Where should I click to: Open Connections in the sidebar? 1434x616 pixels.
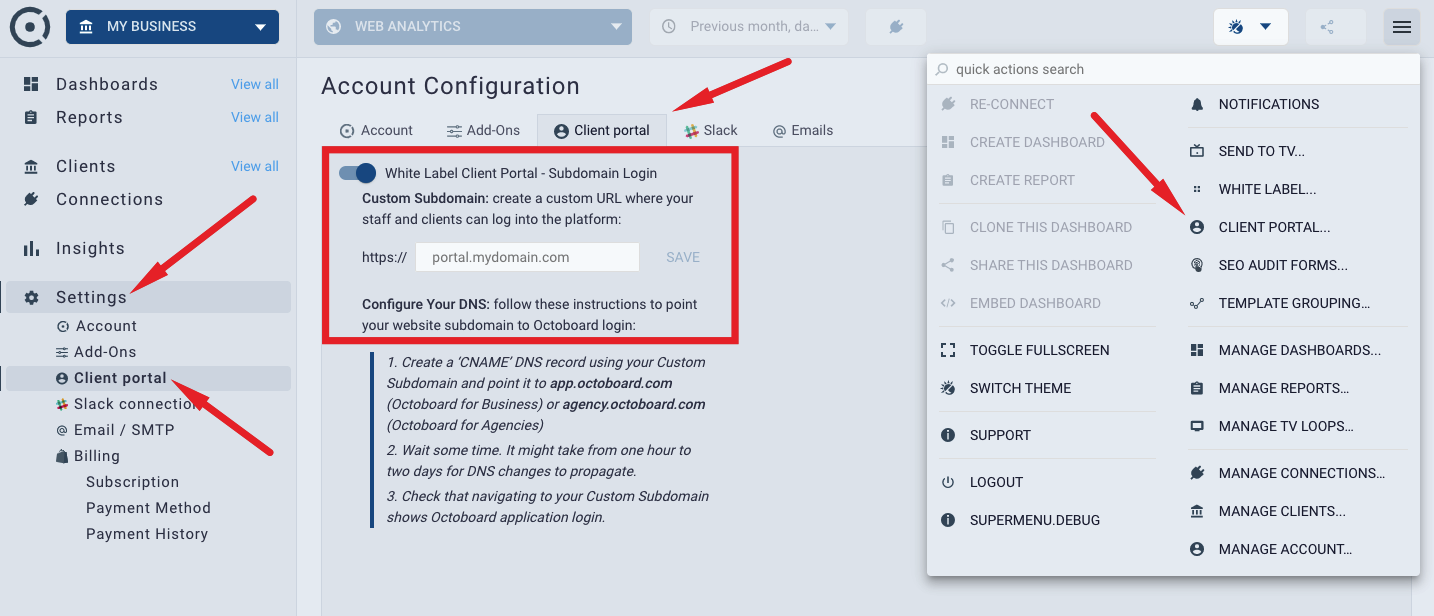(x=109, y=199)
